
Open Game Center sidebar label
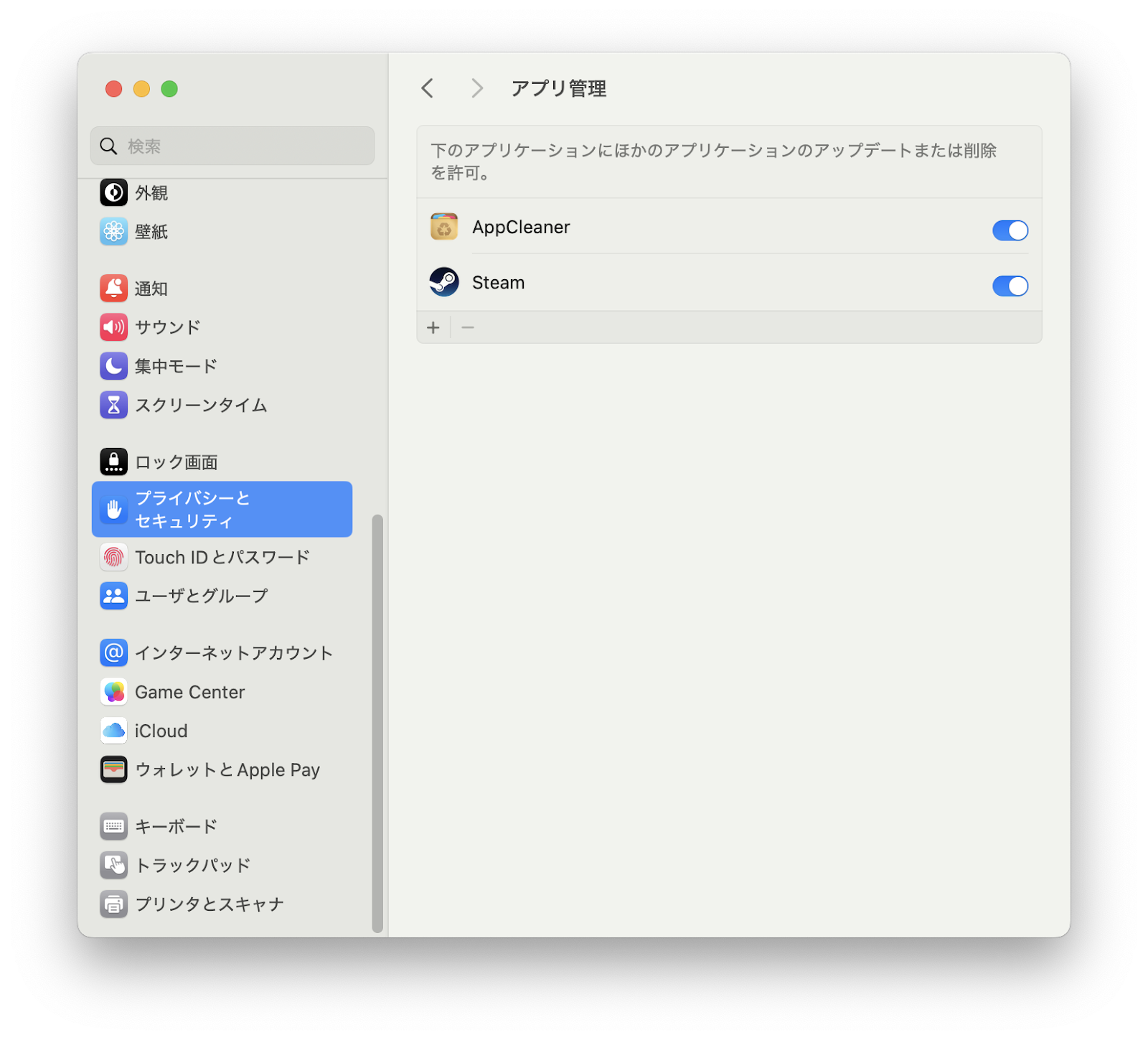[x=190, y=692]
